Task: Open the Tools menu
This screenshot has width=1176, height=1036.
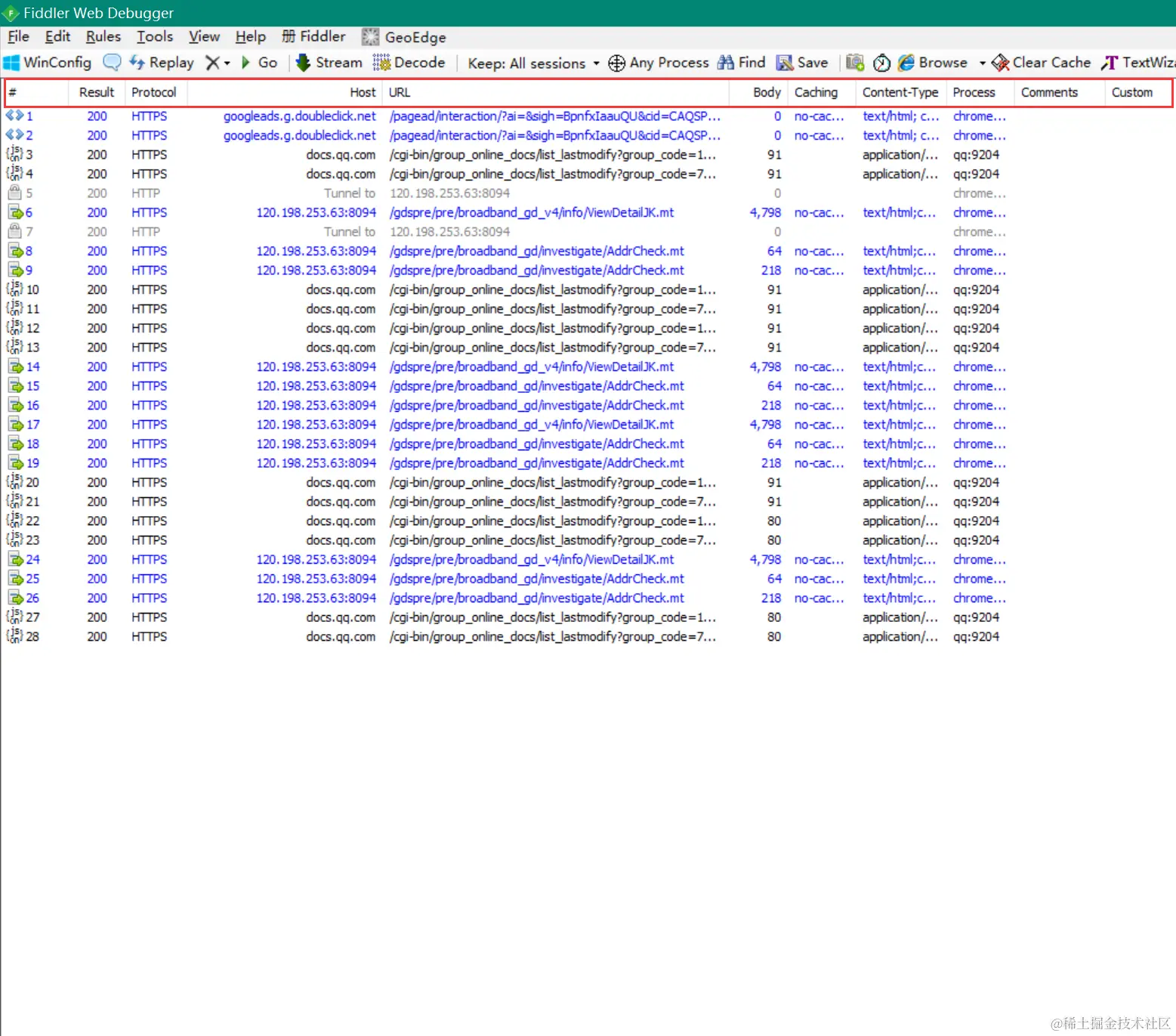Action: point(155,36)
